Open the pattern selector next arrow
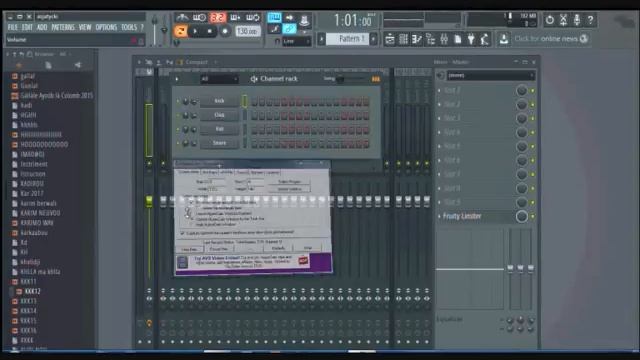Viewport: 640px width, 360px height. point(373,39)
